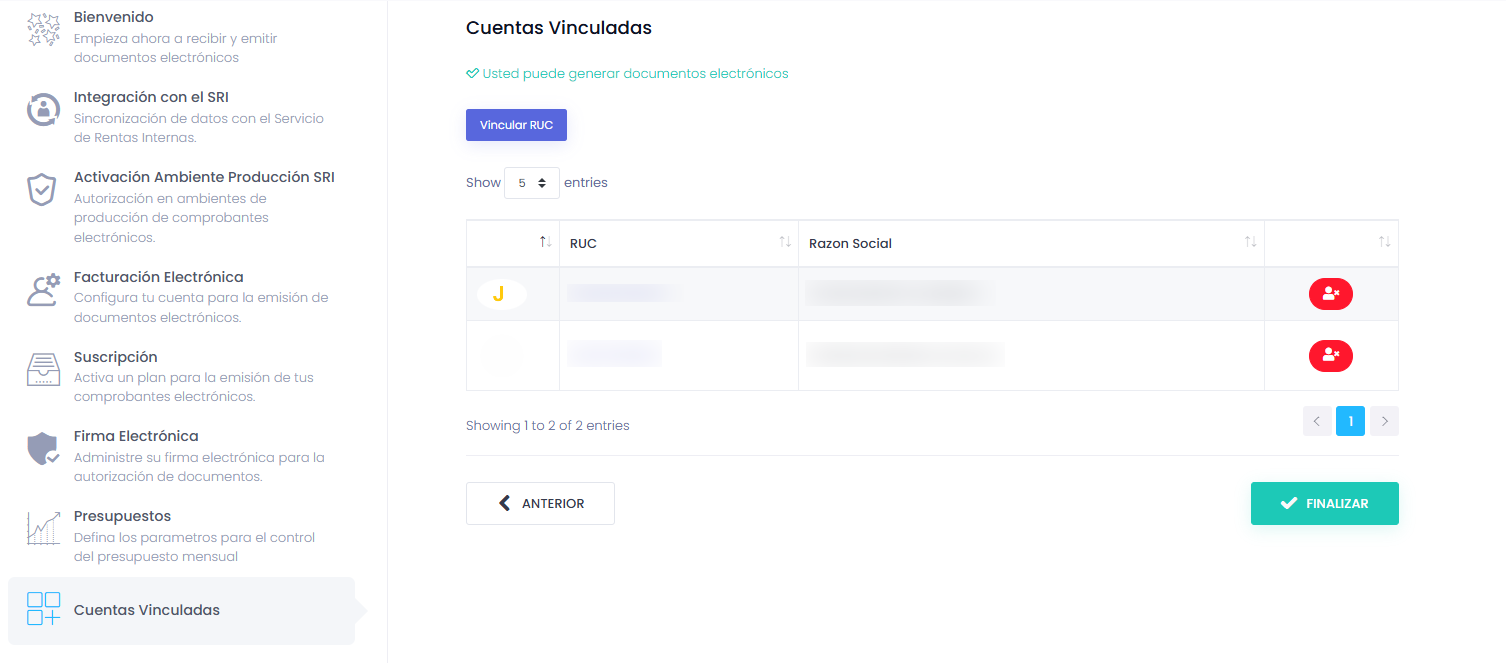Open the Presupuestos step in sidebar
The image size is (1506, 663).
click(122, 516)
